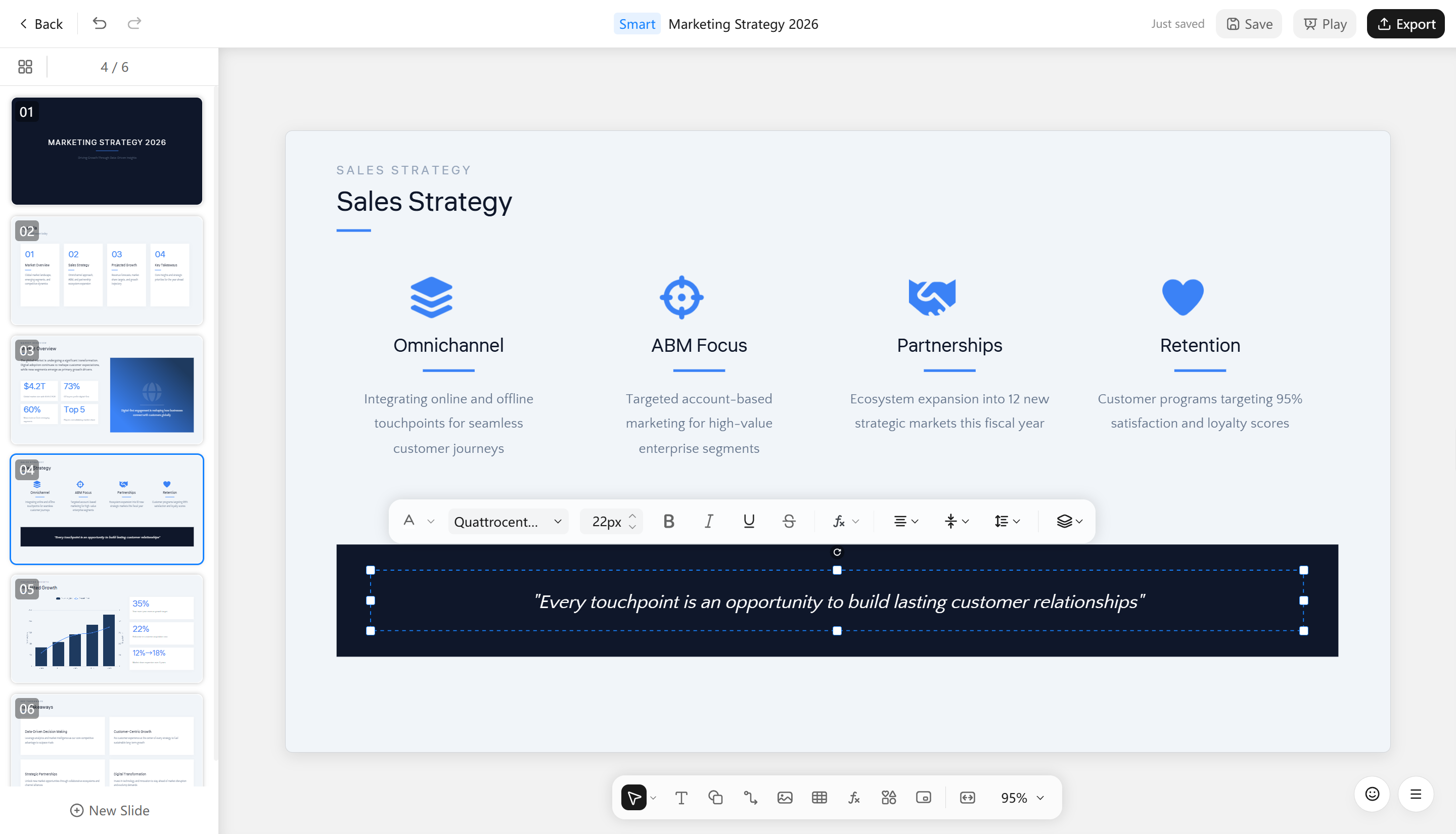Click the Marketing Strategy 2026 title

pos(743,23)
